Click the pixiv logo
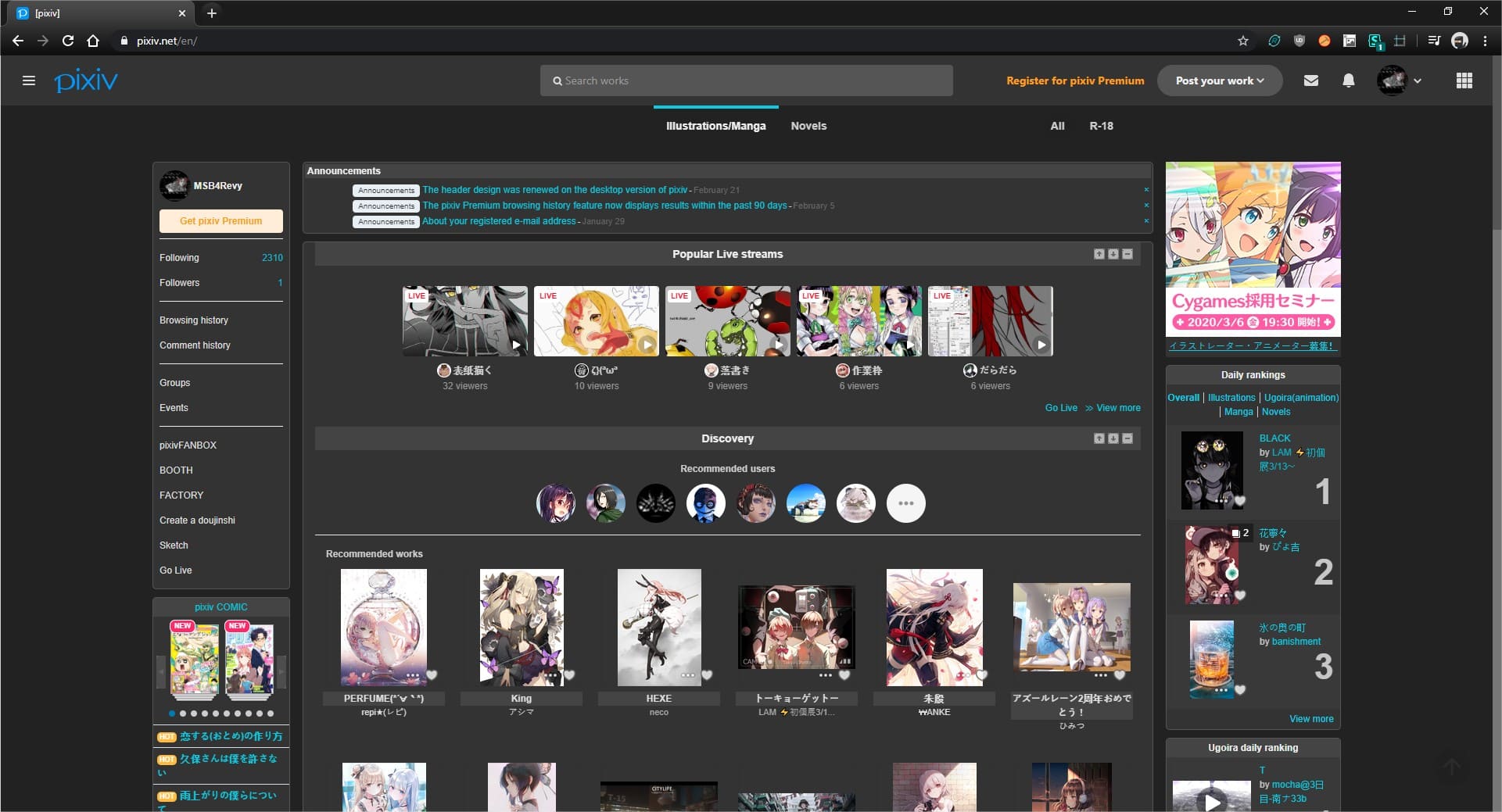The image size is (1502, 812). click(86, 80)
